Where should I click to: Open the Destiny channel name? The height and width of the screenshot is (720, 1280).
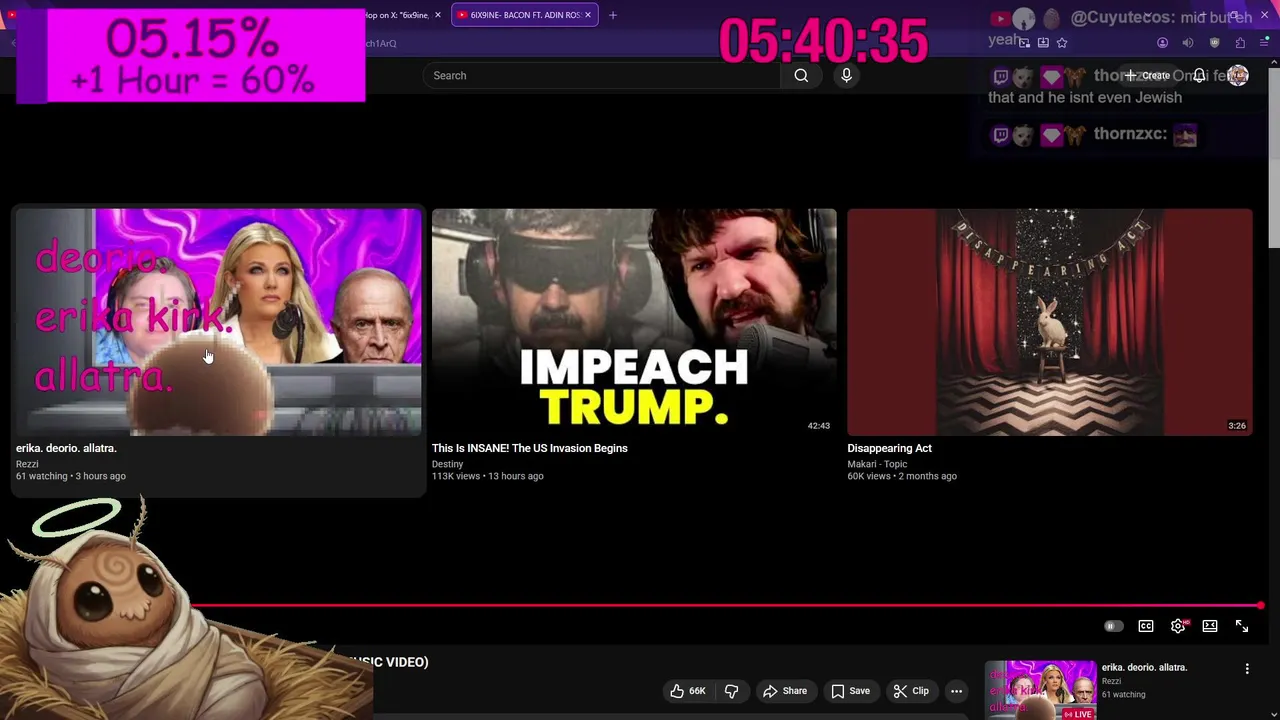(x=447, y=464)
